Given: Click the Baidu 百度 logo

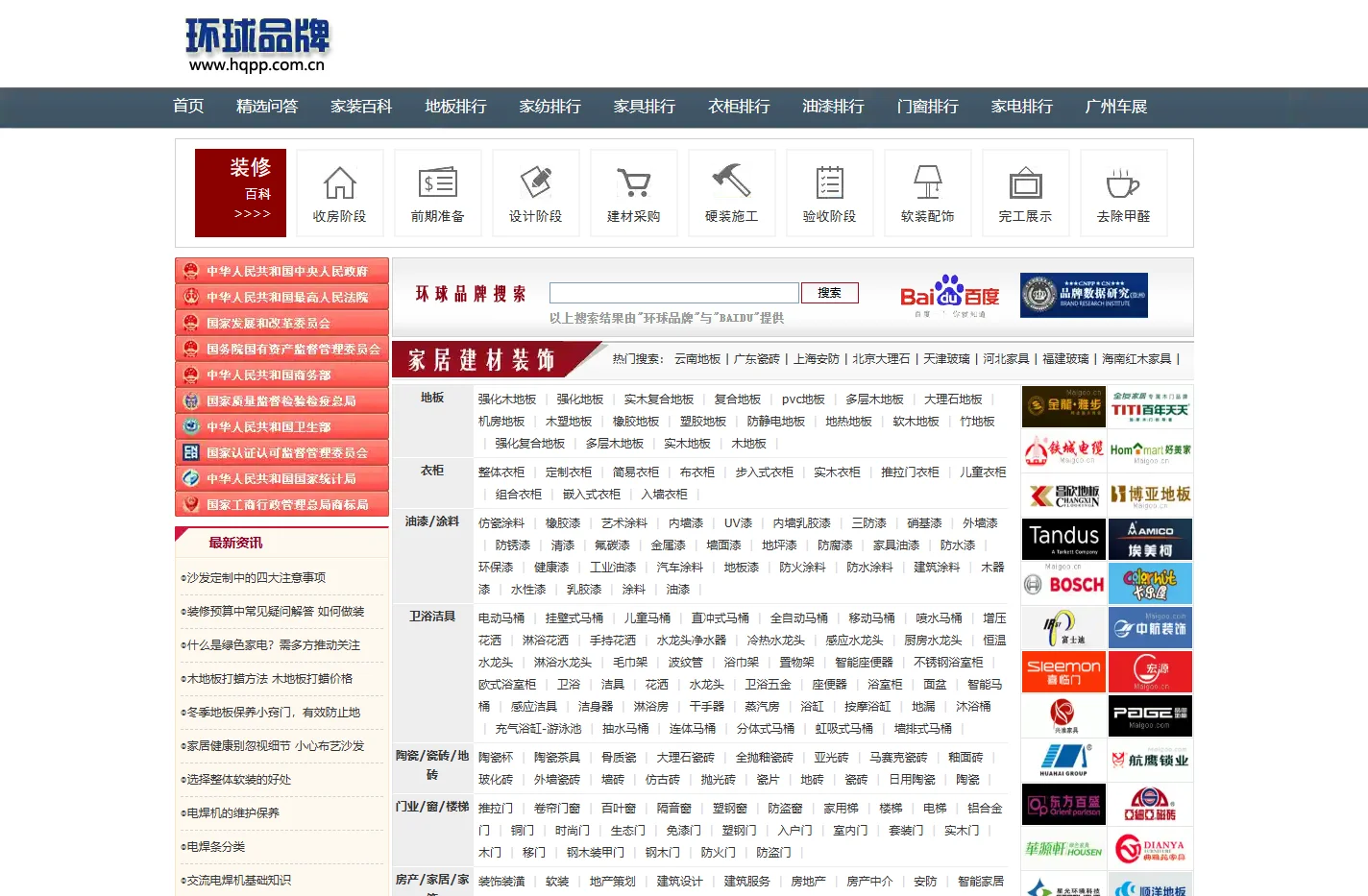Looking at the screenshot, I should coord(949,296).
